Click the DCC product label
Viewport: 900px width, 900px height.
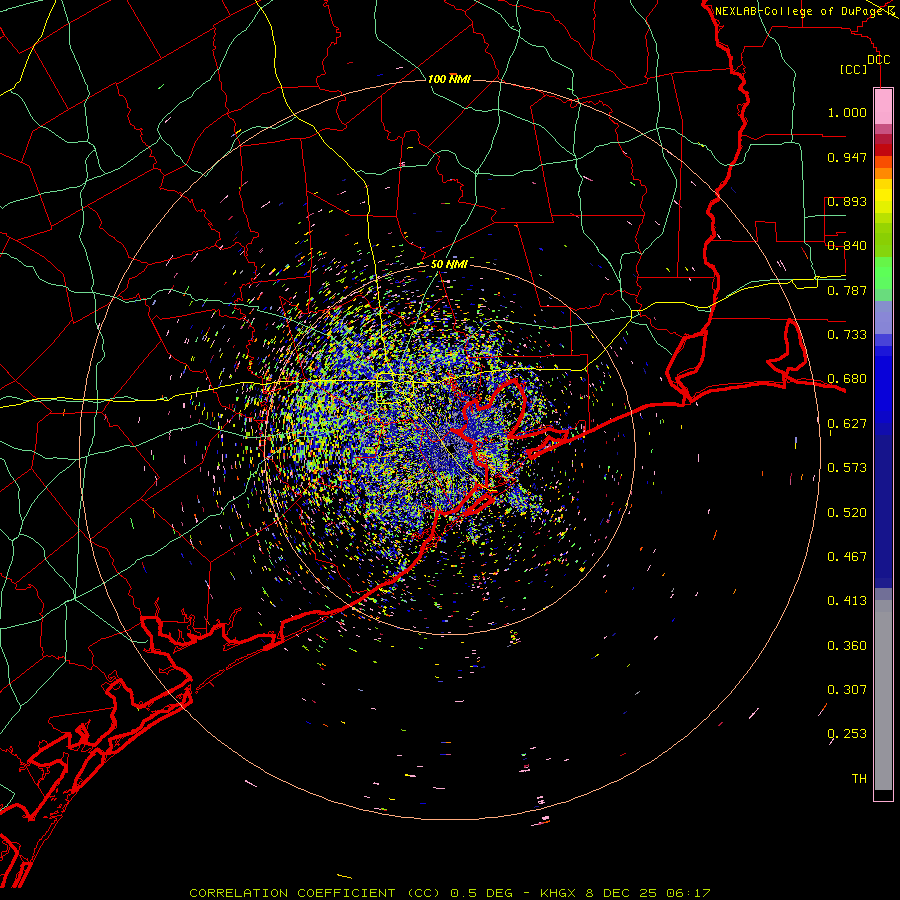879,60
